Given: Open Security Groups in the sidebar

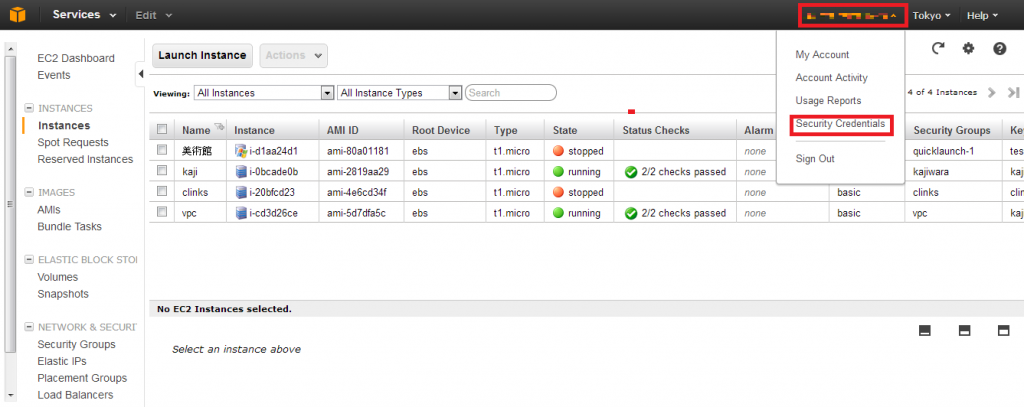Looking at the screenshot, I should [x=76, y=344].
